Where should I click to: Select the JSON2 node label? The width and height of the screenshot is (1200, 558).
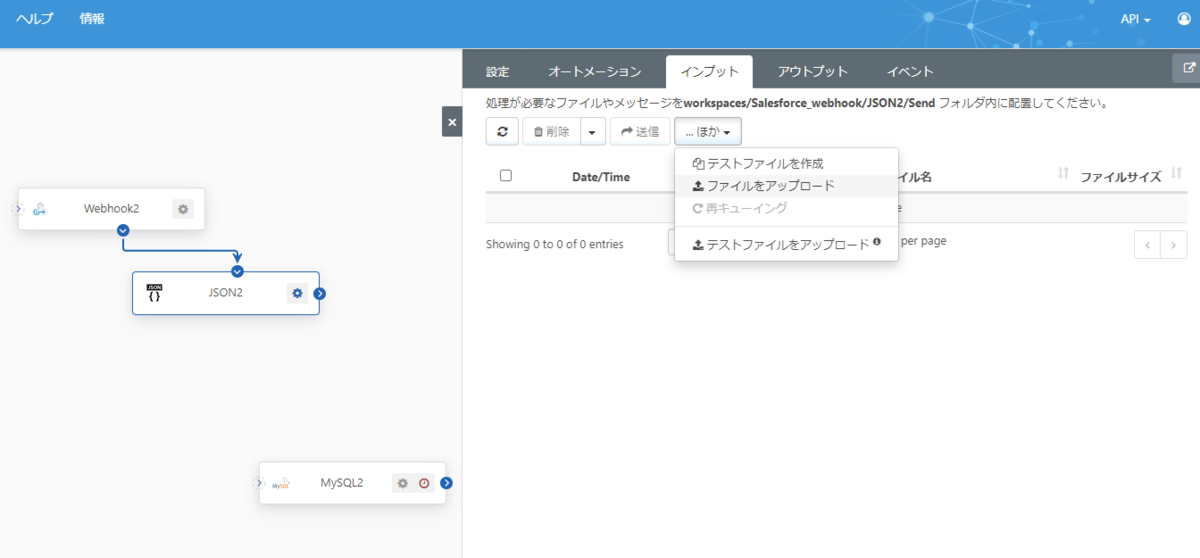[x=225, y=293]
